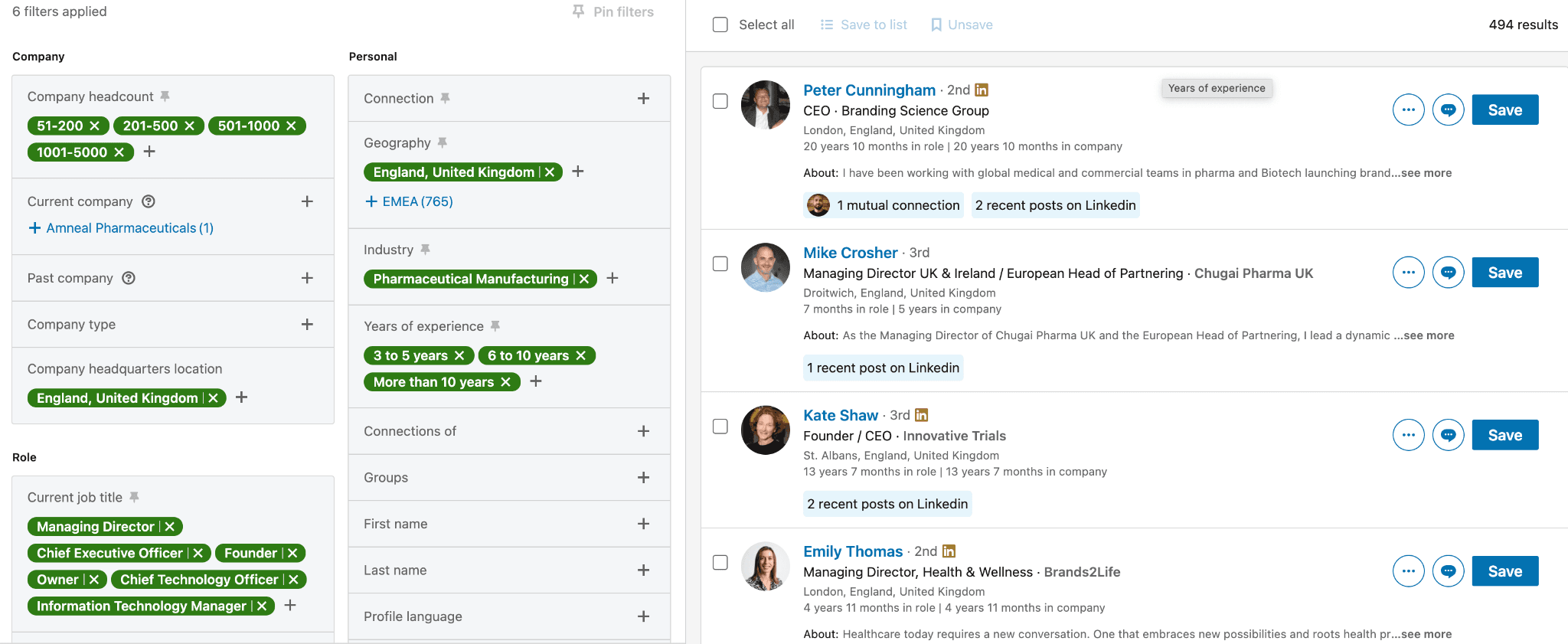
Task: Expand the Profile language filter
Action: coord(643,616)
